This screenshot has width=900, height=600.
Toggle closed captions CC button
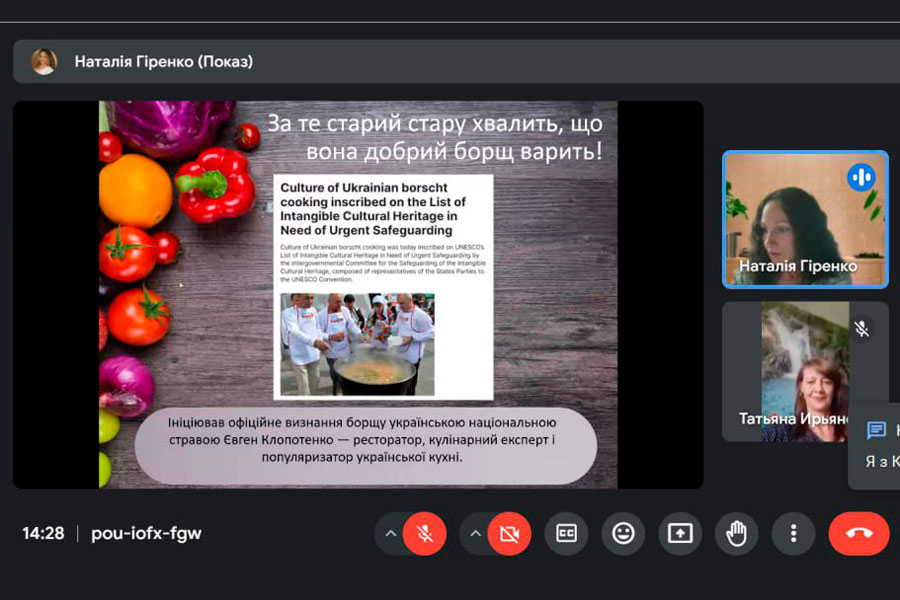pos(567,533)
